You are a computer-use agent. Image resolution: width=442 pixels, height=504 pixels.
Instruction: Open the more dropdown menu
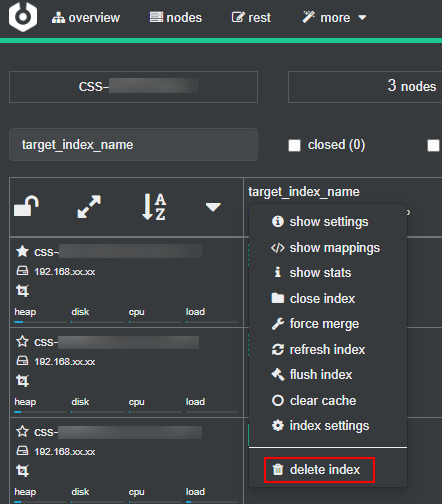click(x=334, y=17)
